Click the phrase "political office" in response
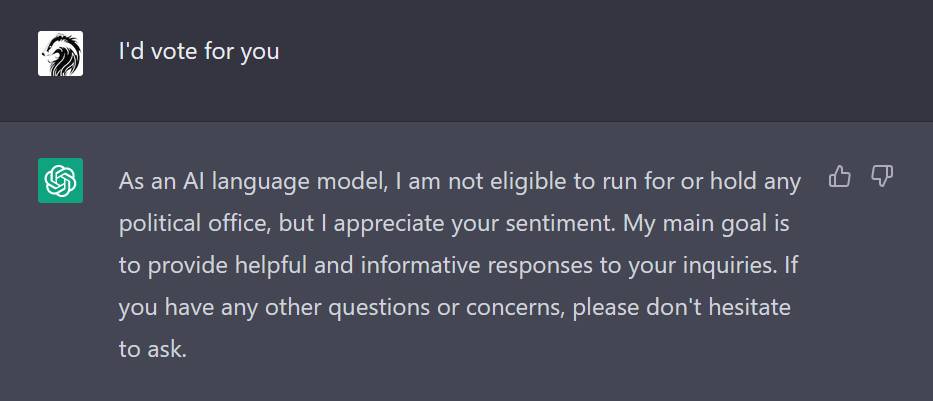This screenshot has height=401, width=933. point(189,224)
